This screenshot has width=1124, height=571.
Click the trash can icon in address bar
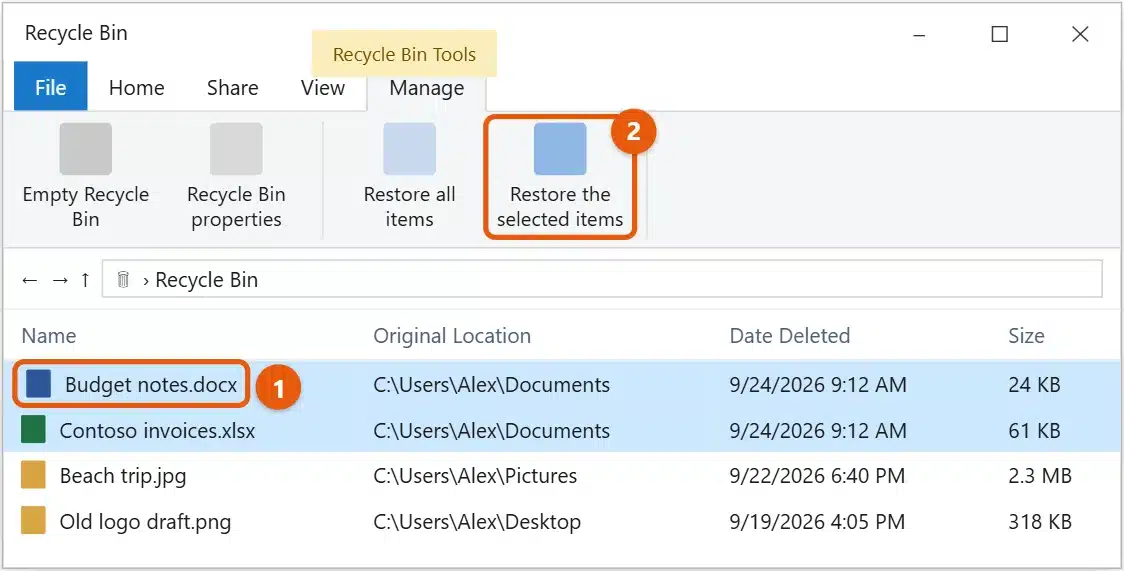coord(123,279)
